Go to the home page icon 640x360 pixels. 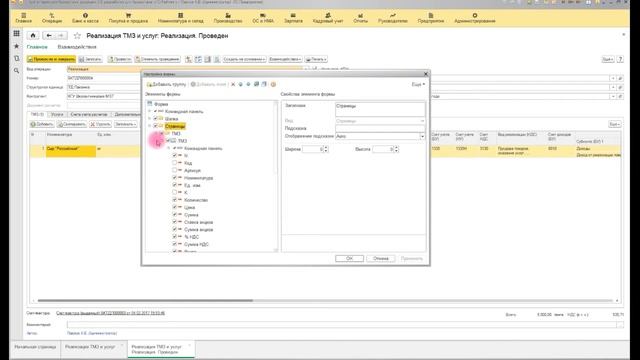pos(33,36)
